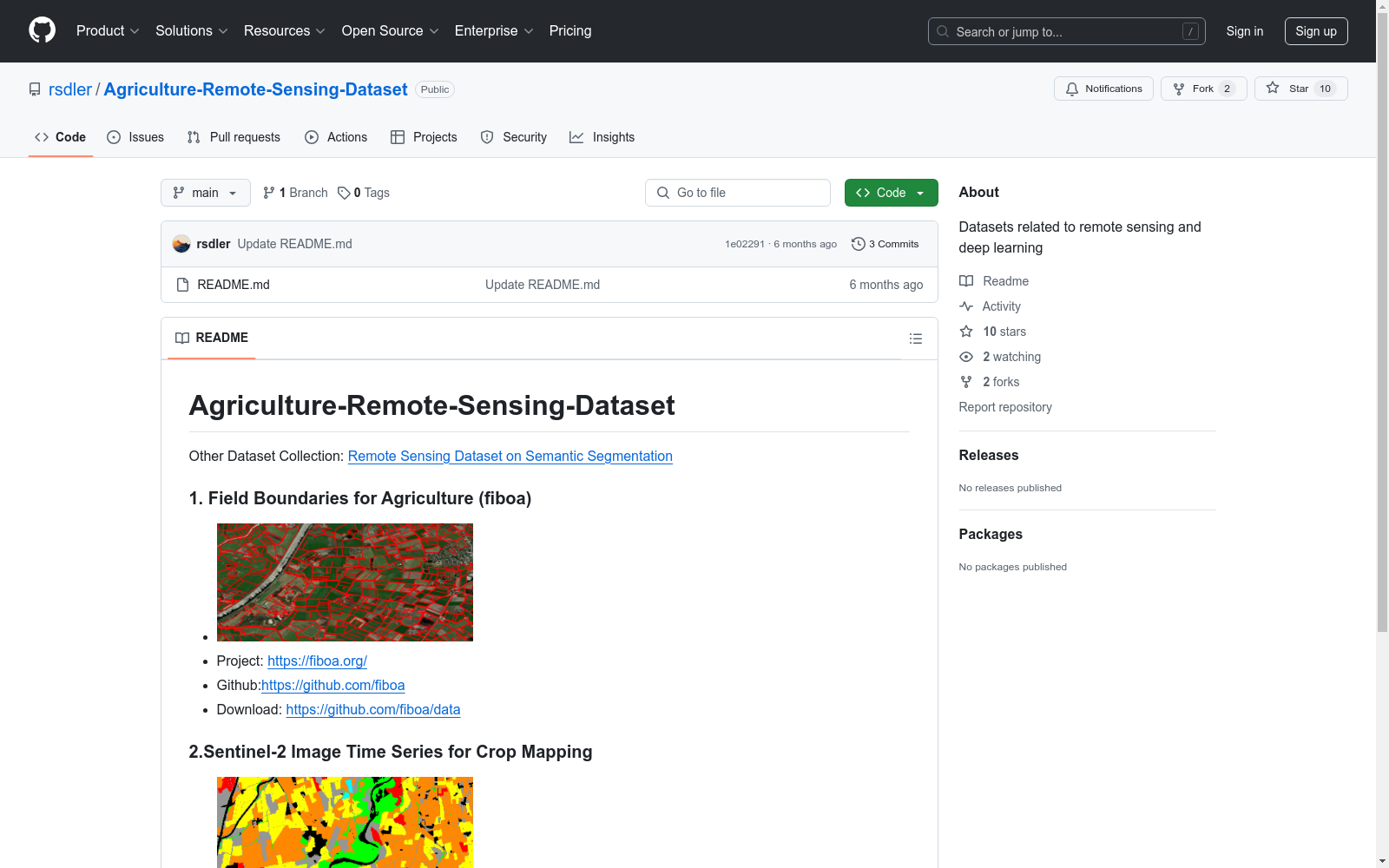Open the rsdler owner profile link

coord(69,89)
